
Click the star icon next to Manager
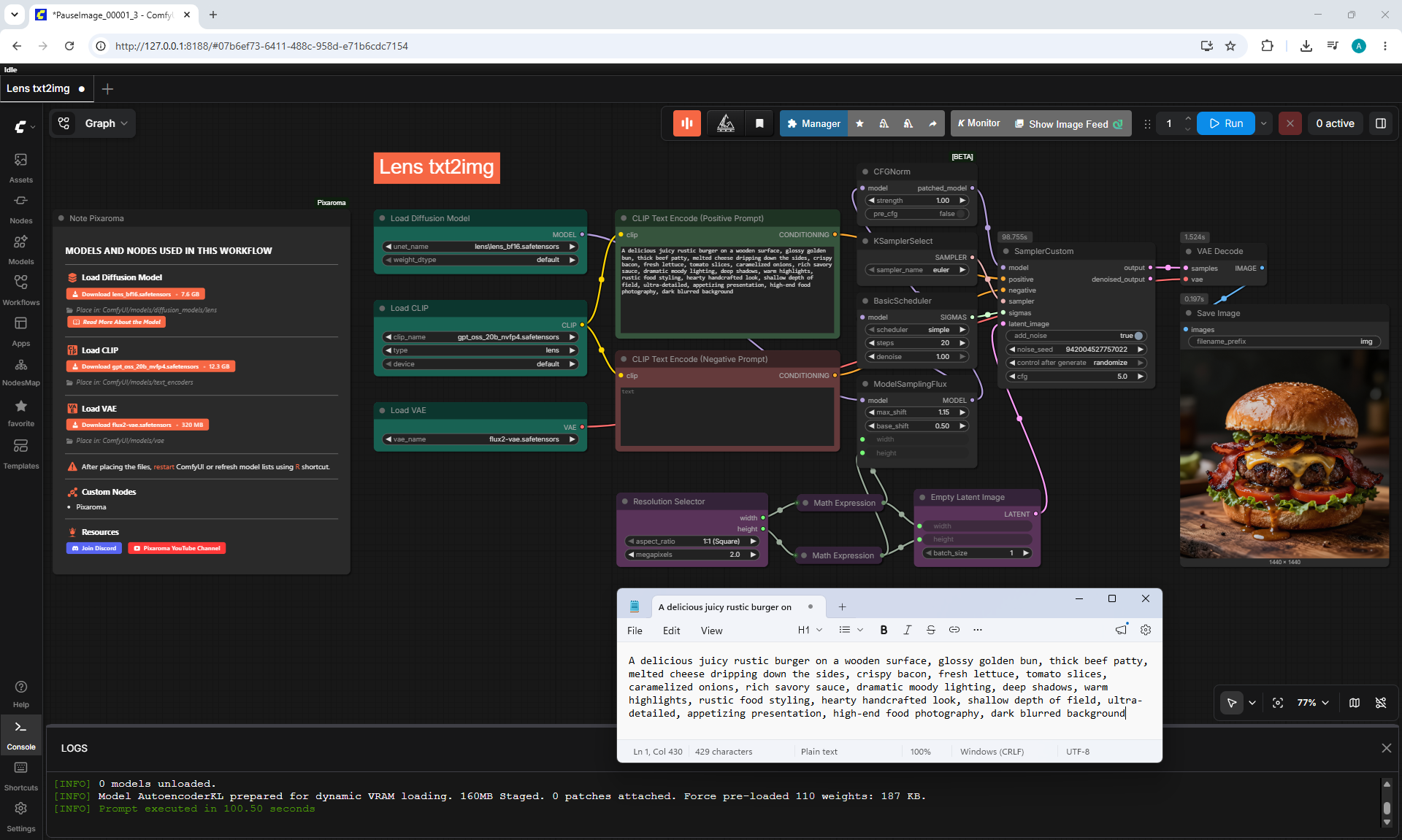click(859, 123)
